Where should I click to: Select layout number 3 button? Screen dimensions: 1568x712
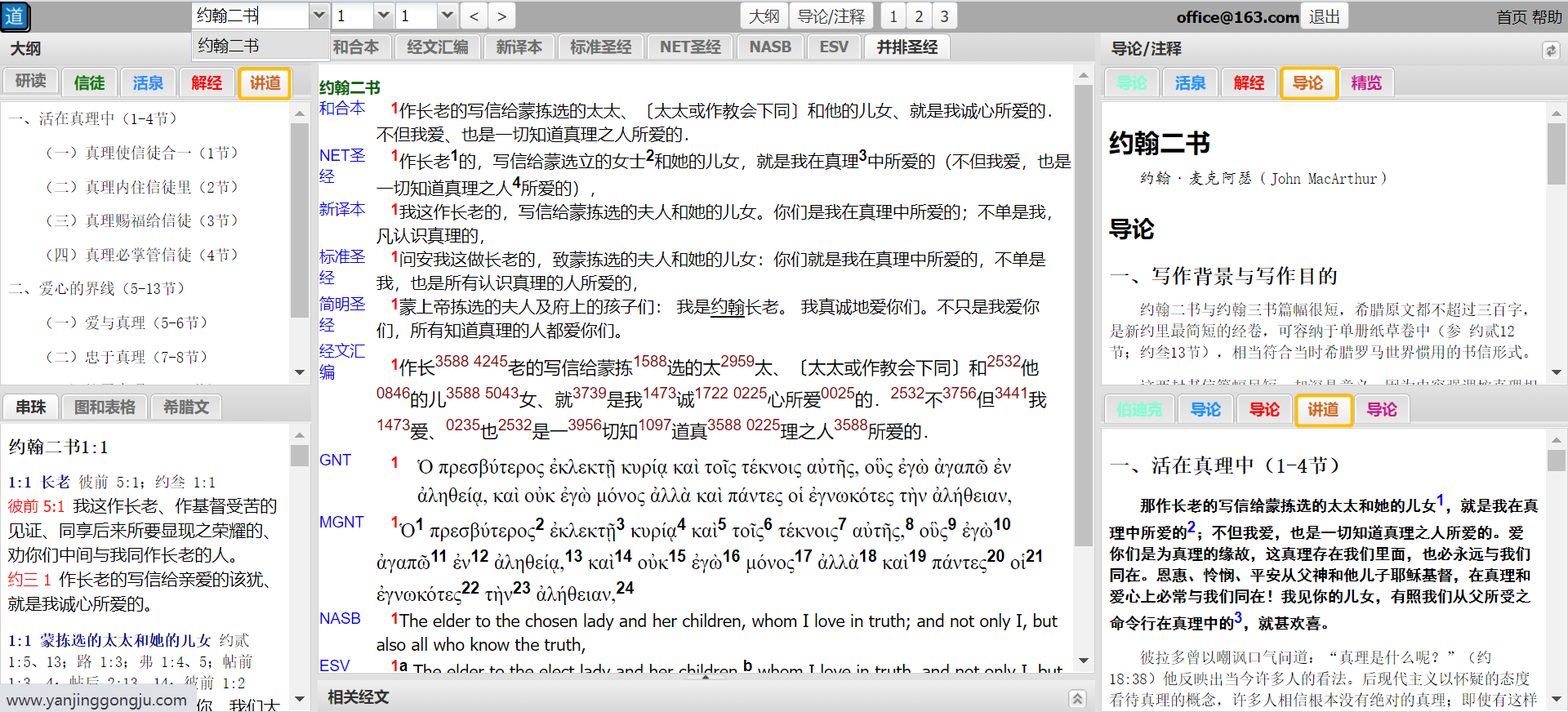click(945, 16)
